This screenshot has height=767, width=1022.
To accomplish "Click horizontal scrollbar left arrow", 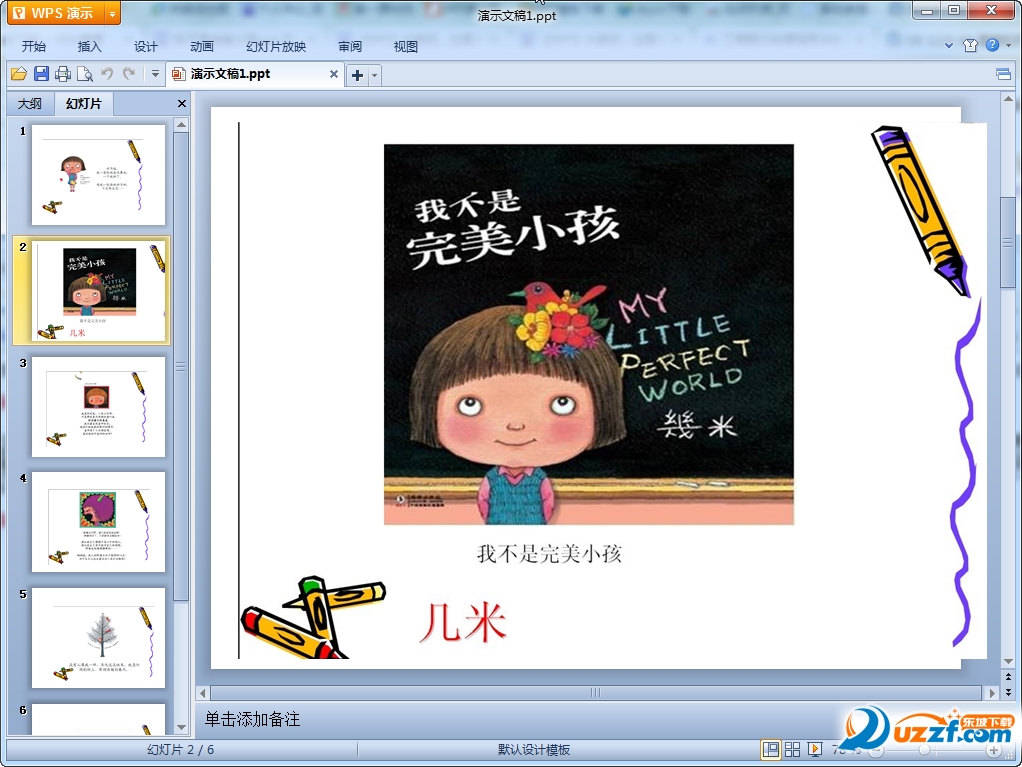I will tap(203, 693).
